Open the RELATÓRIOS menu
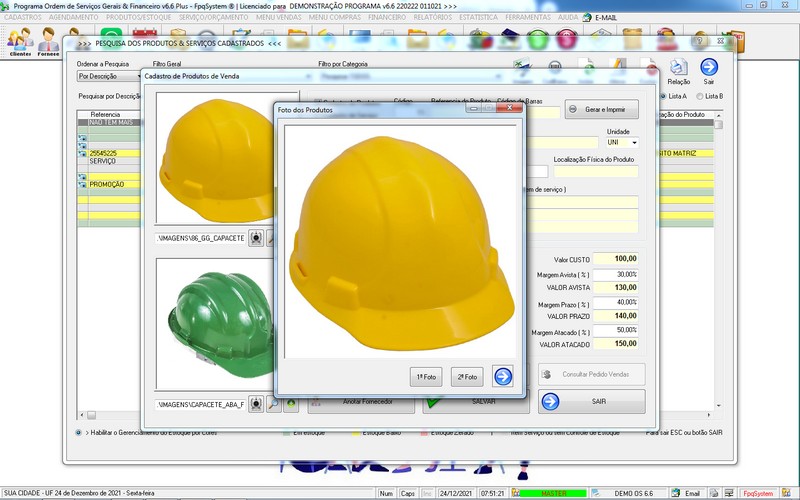The width and height of the screenshot is (800, 500). point(432,18)
